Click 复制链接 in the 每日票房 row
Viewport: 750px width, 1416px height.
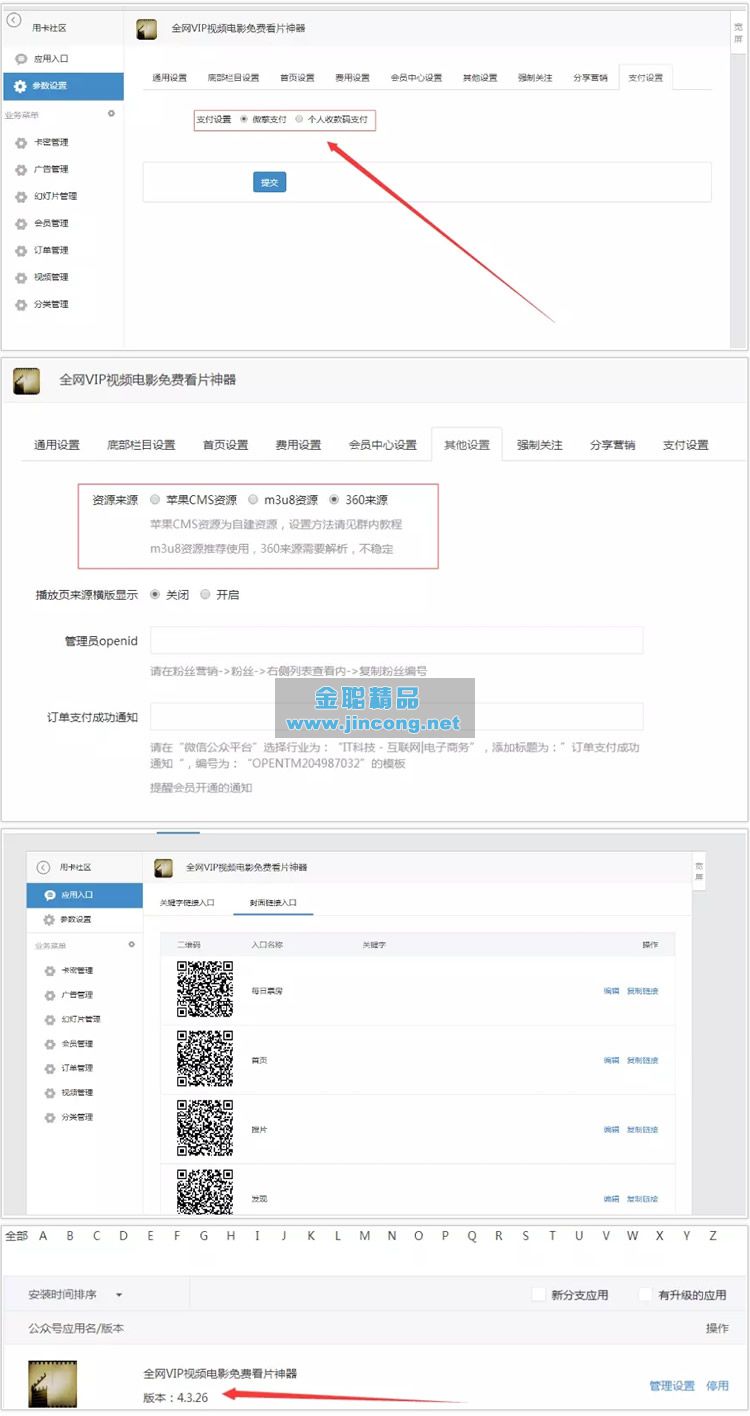point(642,991)
